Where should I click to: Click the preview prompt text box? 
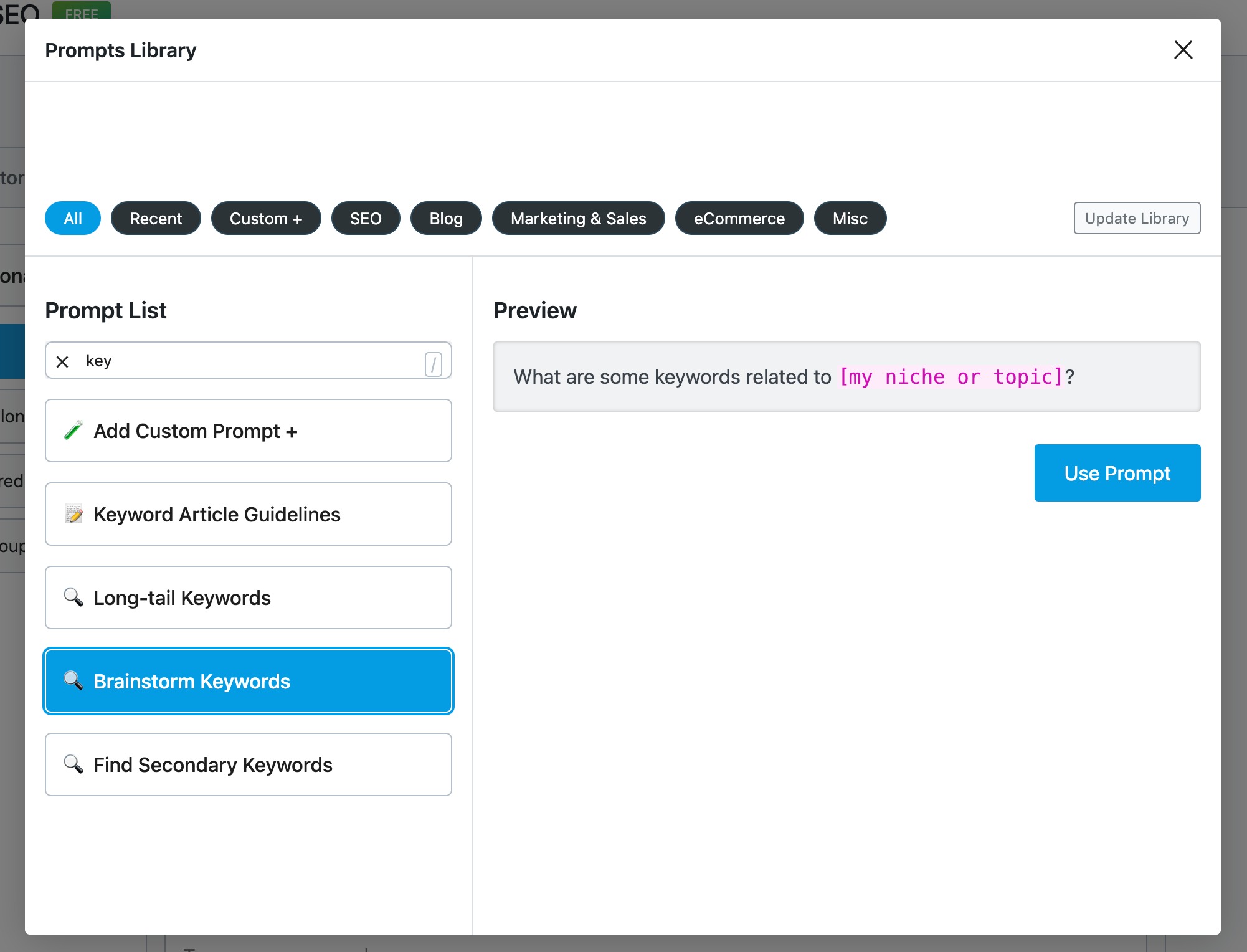(x=846, y=377)
